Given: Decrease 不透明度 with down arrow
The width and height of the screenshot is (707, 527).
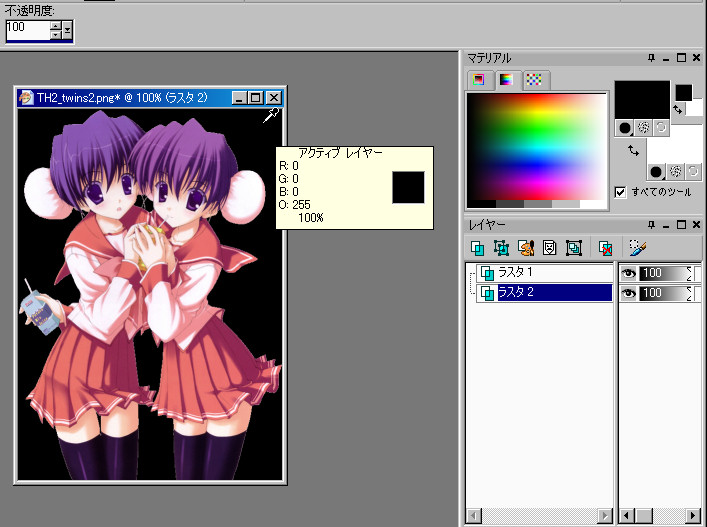Looking at the screenshot, I should (x=55, y=35).
